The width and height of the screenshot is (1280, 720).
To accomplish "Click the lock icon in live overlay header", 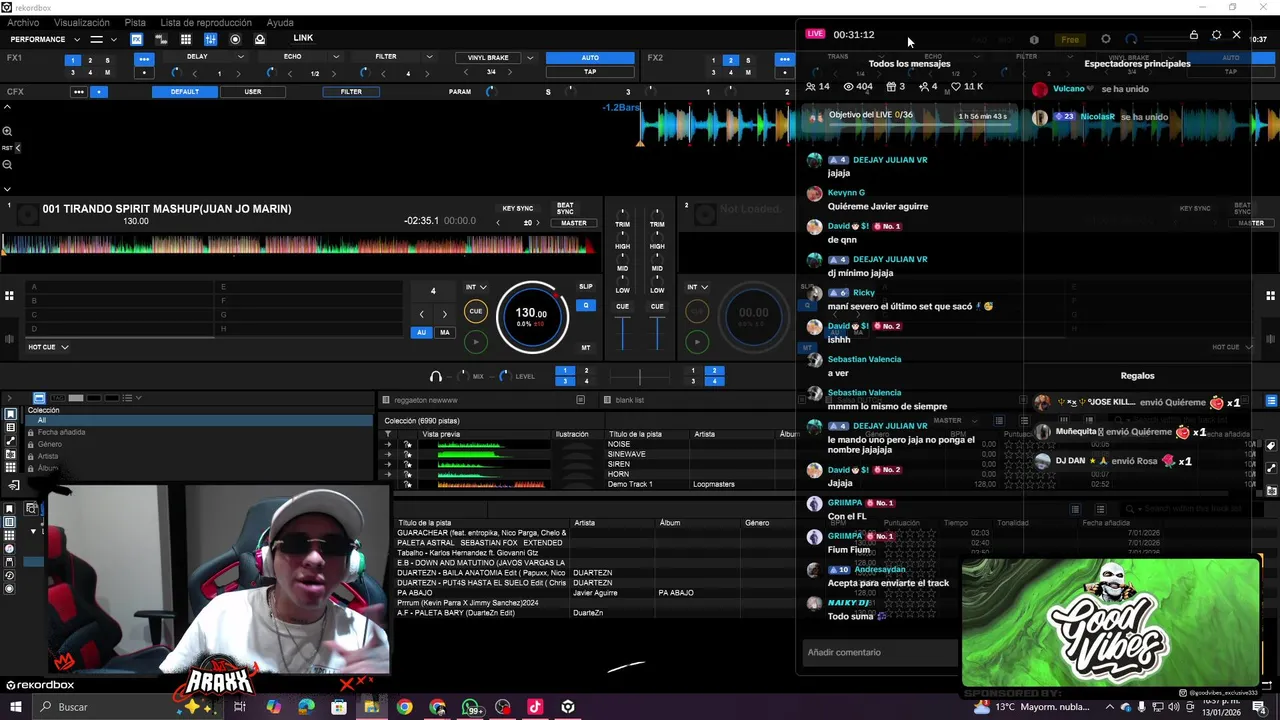I will pos(1193,35).
